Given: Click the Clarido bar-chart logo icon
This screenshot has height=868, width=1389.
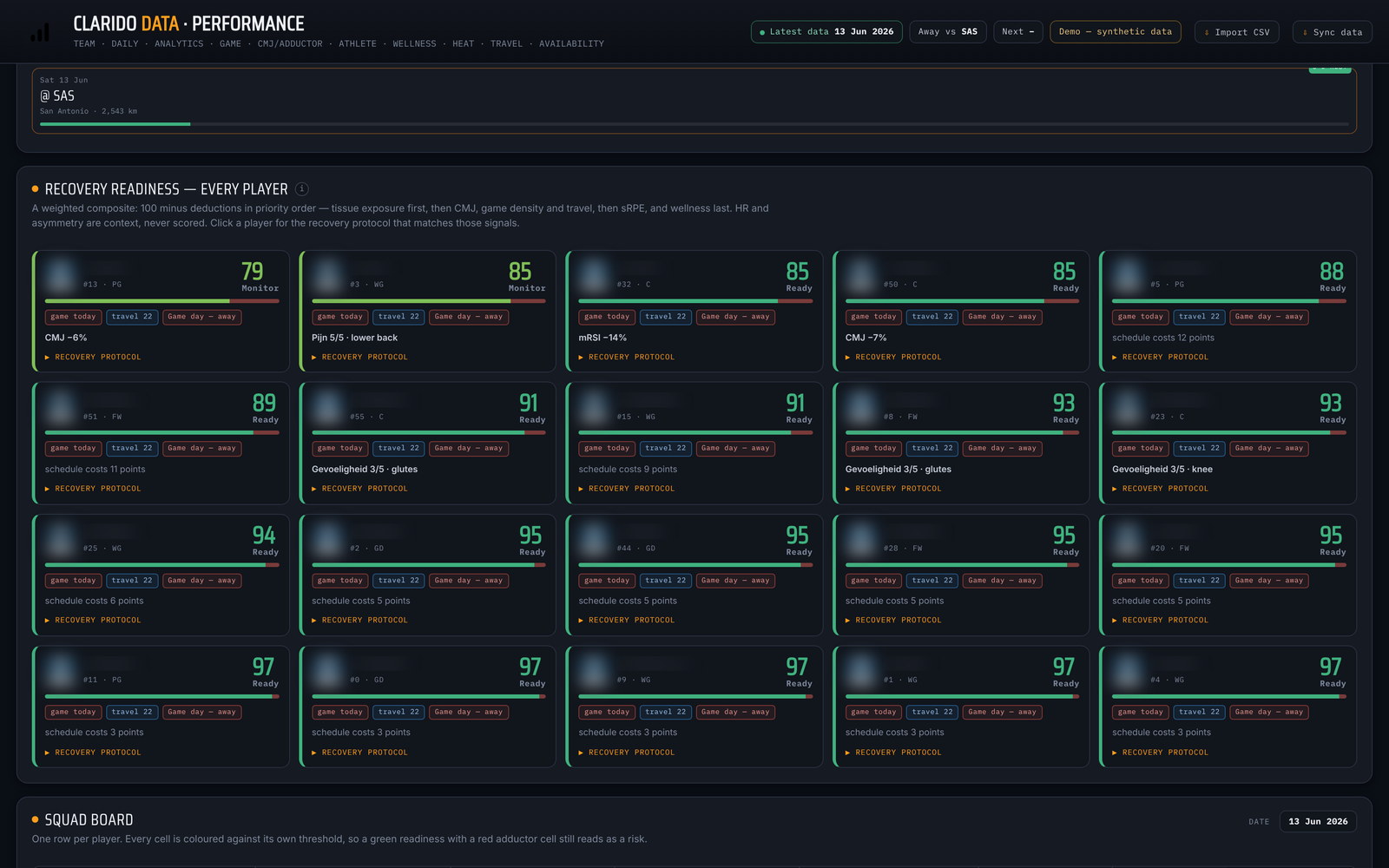Looking at the screenshot, I should point(40,32).
